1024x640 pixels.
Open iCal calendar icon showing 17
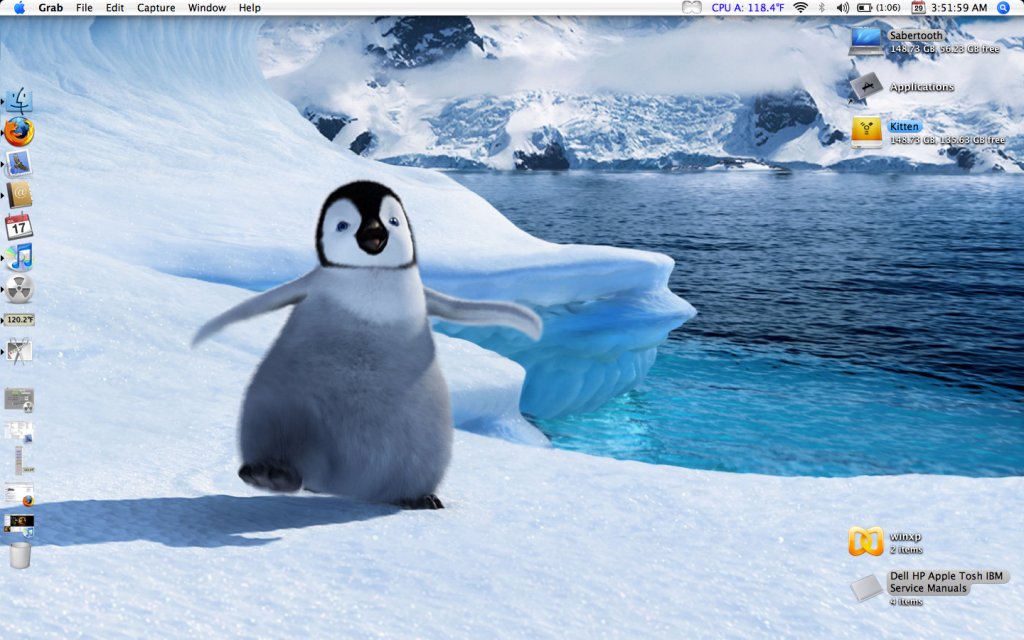(19, 226)
